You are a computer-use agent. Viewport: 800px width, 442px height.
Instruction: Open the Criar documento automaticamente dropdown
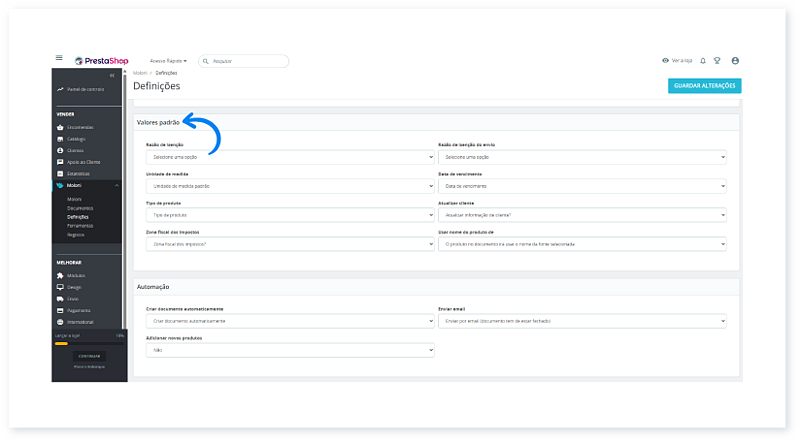coord(289,321)
